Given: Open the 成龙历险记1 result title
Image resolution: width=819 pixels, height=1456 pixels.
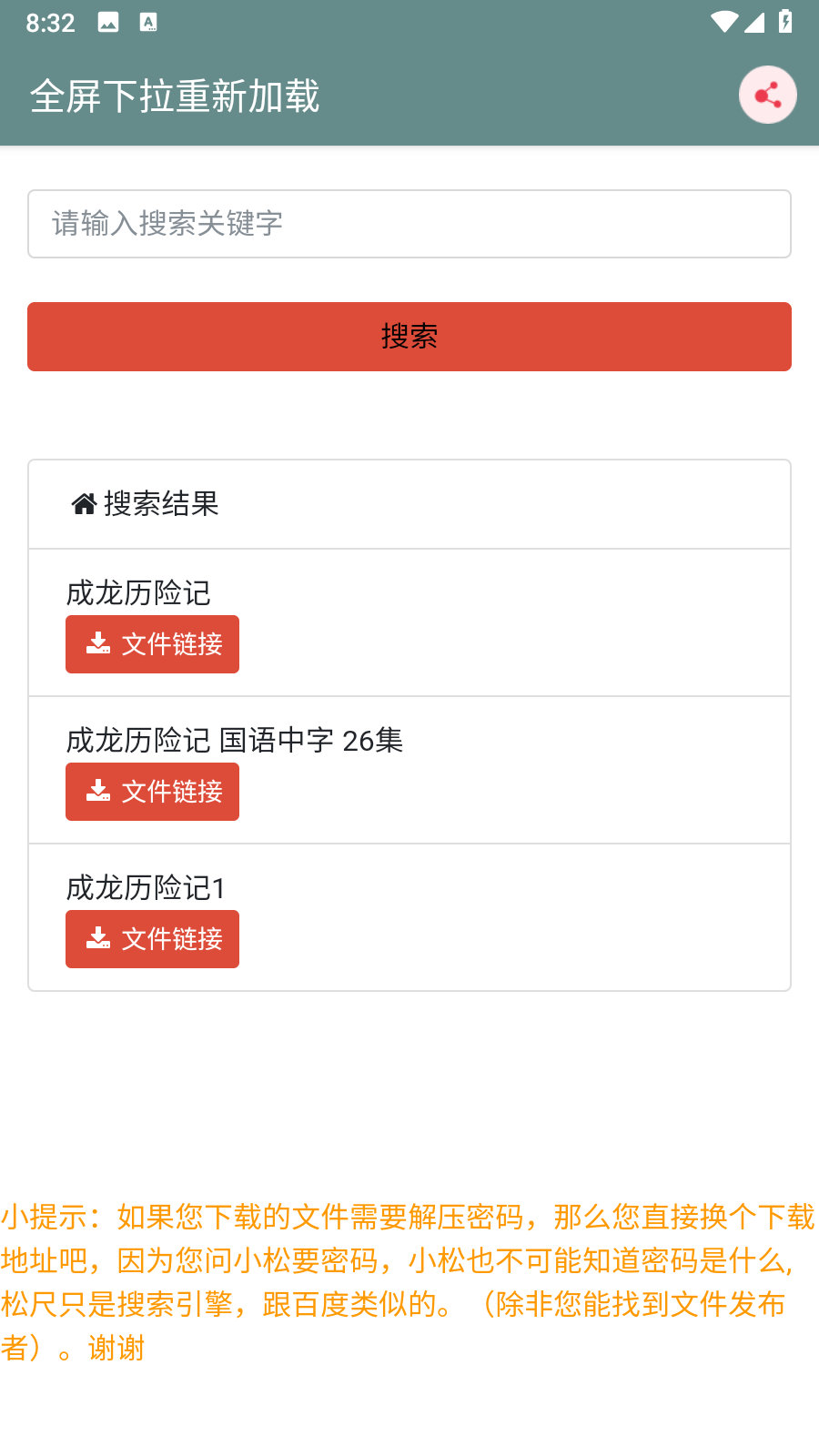Looking at the screenshot, I should (146, 888).
